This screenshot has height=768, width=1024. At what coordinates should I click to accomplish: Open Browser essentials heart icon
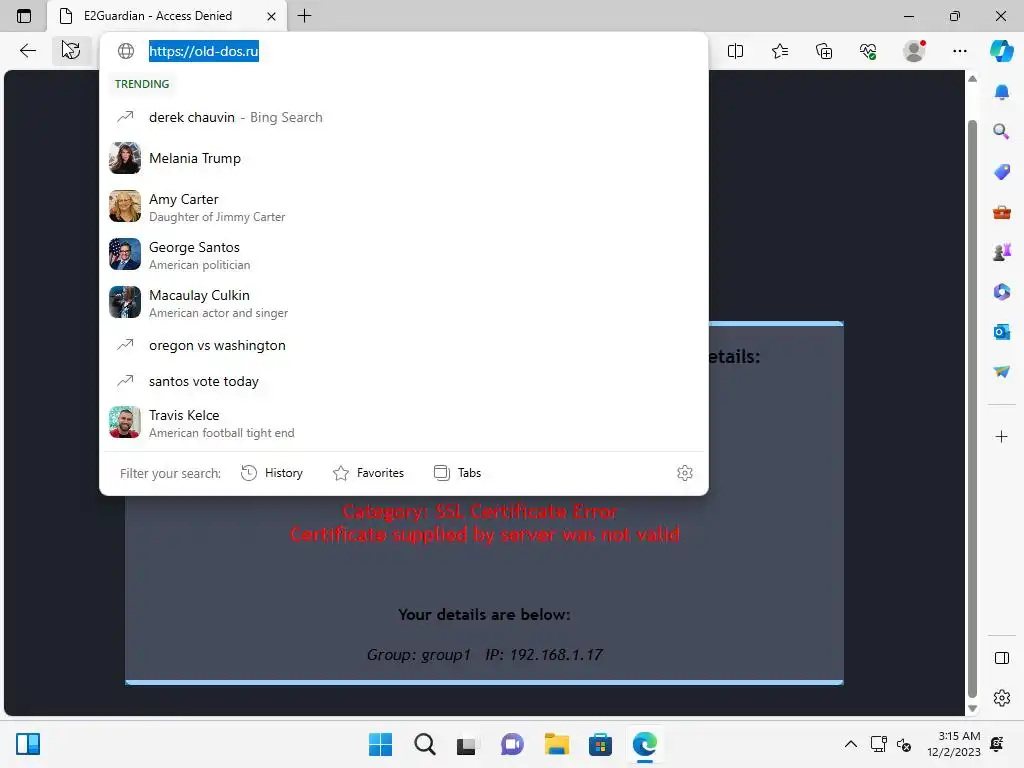tap(868, 51)
